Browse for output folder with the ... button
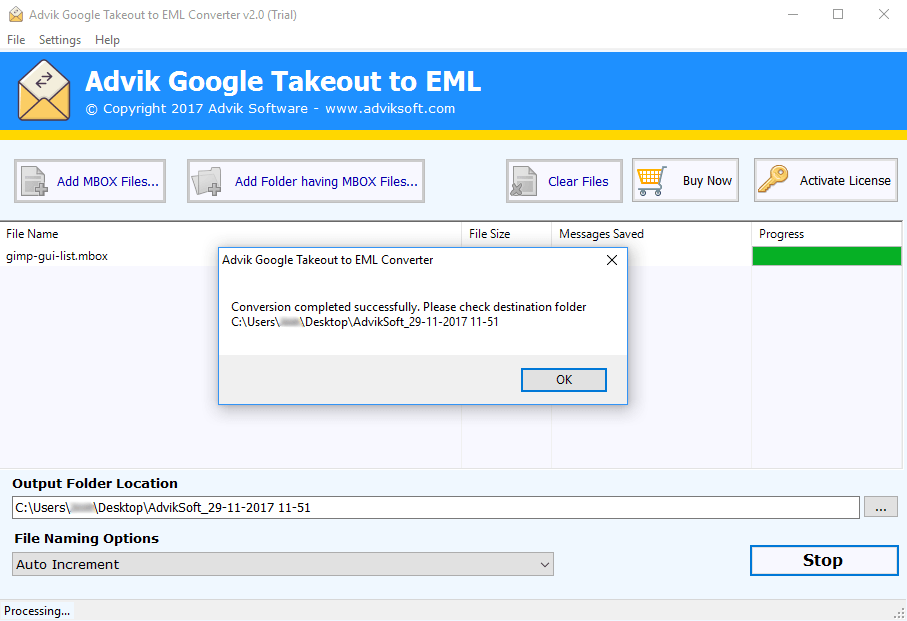 coord(880,508)
